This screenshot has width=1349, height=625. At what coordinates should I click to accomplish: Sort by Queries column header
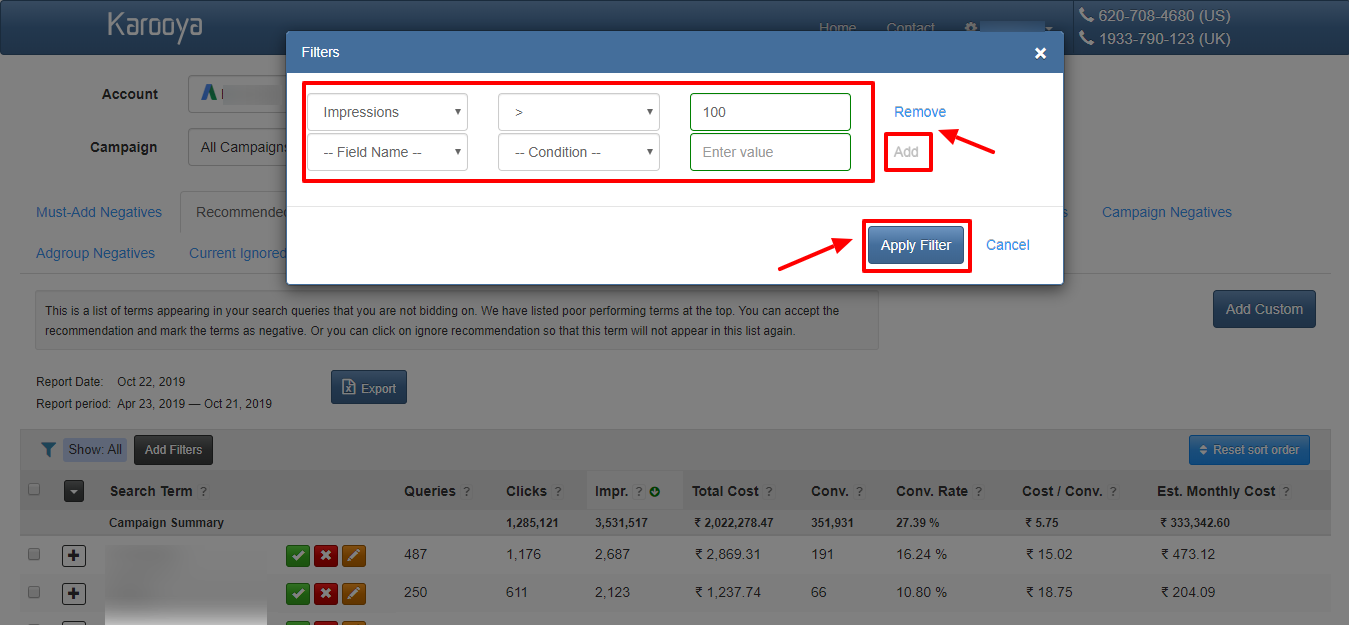[430, 491]
